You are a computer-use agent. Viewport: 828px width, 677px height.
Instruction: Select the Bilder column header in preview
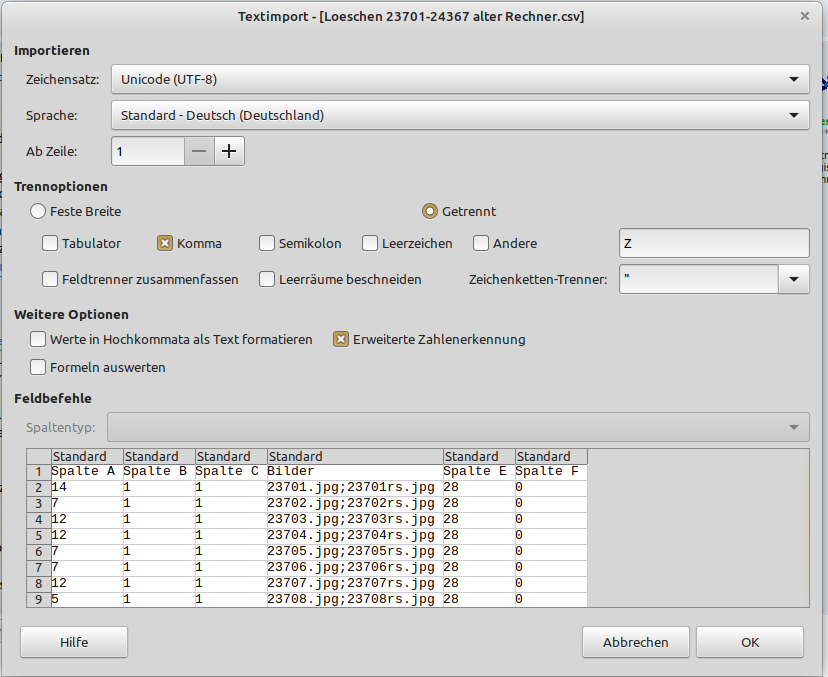355,457
